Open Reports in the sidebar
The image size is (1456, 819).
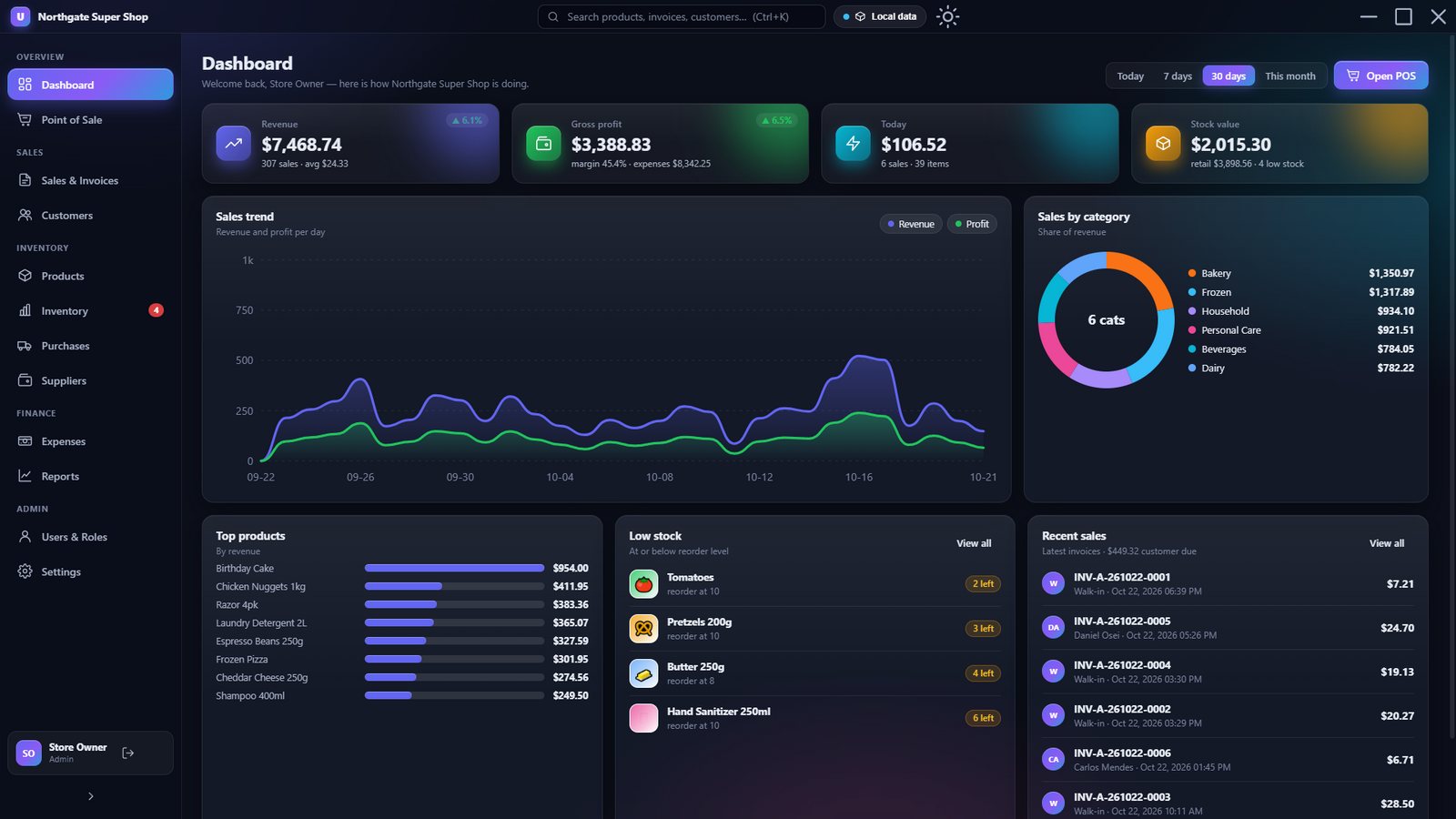pyautogui.click(x=90, y=476)
